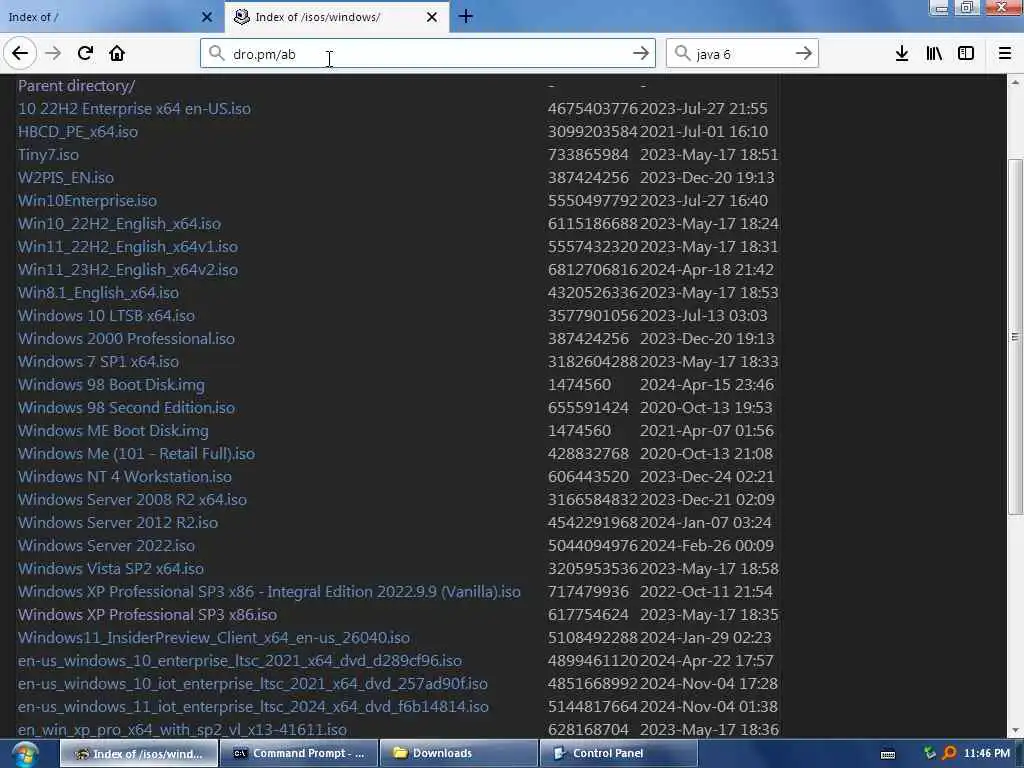The width and height of the screenshot is (1024, 768).
Task: Click 'Windows 98 Boot Disk.img'
Action: (111, 385)
